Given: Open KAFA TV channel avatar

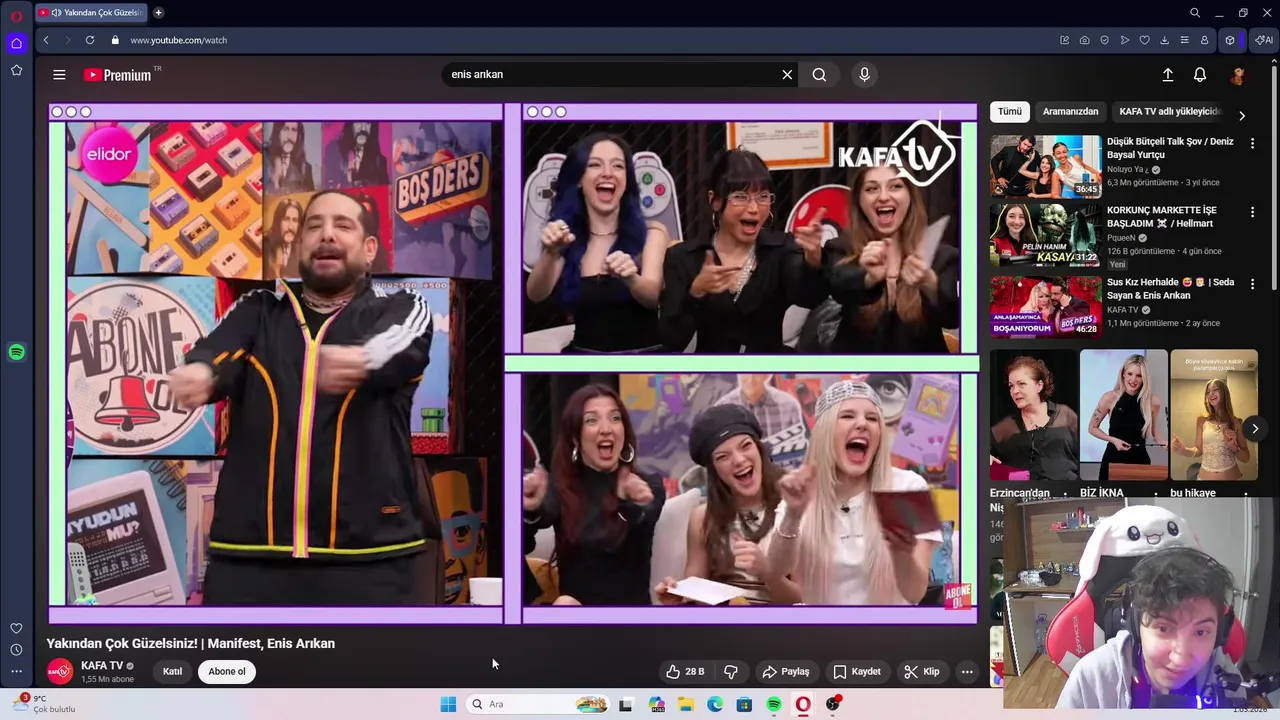Looking at the screenshot, I should (x=60, y=671).
